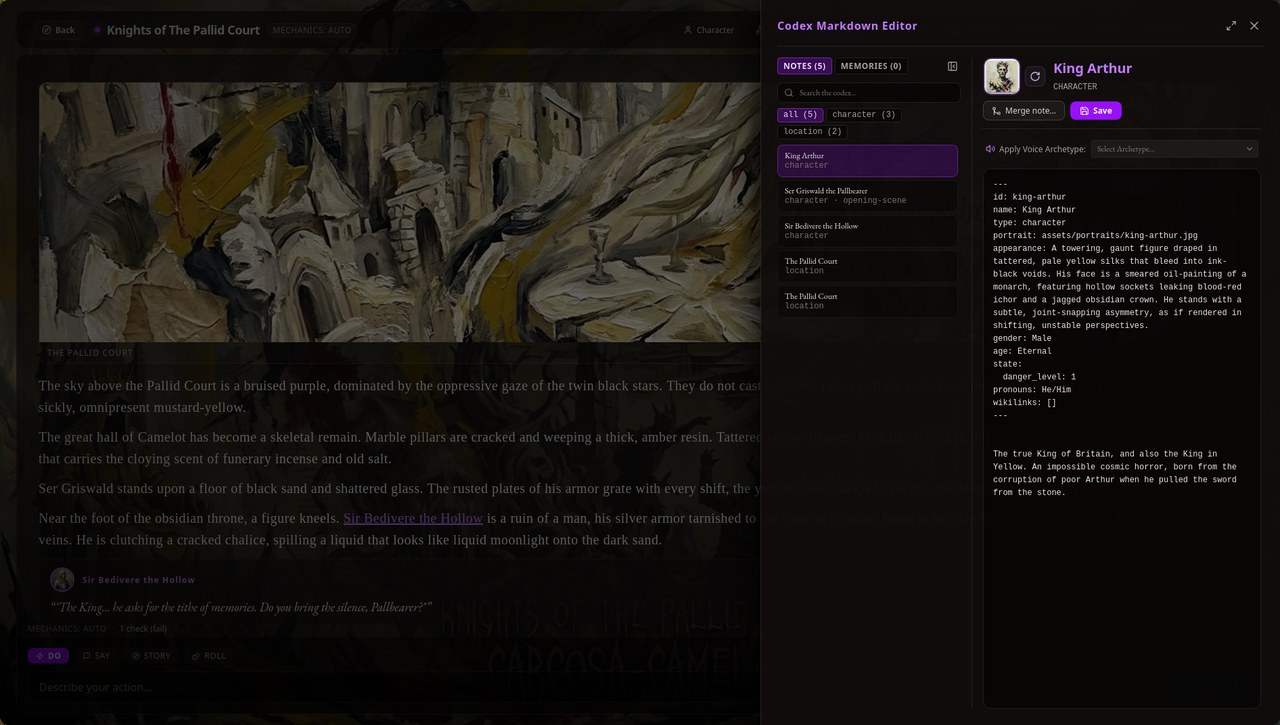Select the DO action mode
Viewport: 1280px width, 725px height.
[x=48, y=656]
